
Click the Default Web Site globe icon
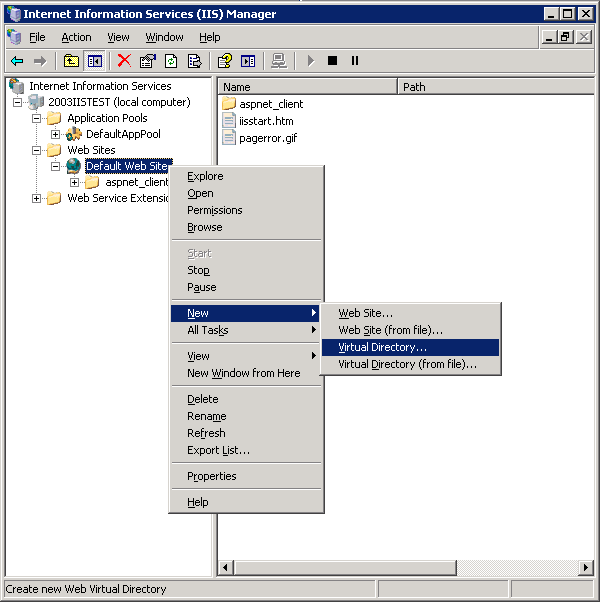(x=74, y=166)
